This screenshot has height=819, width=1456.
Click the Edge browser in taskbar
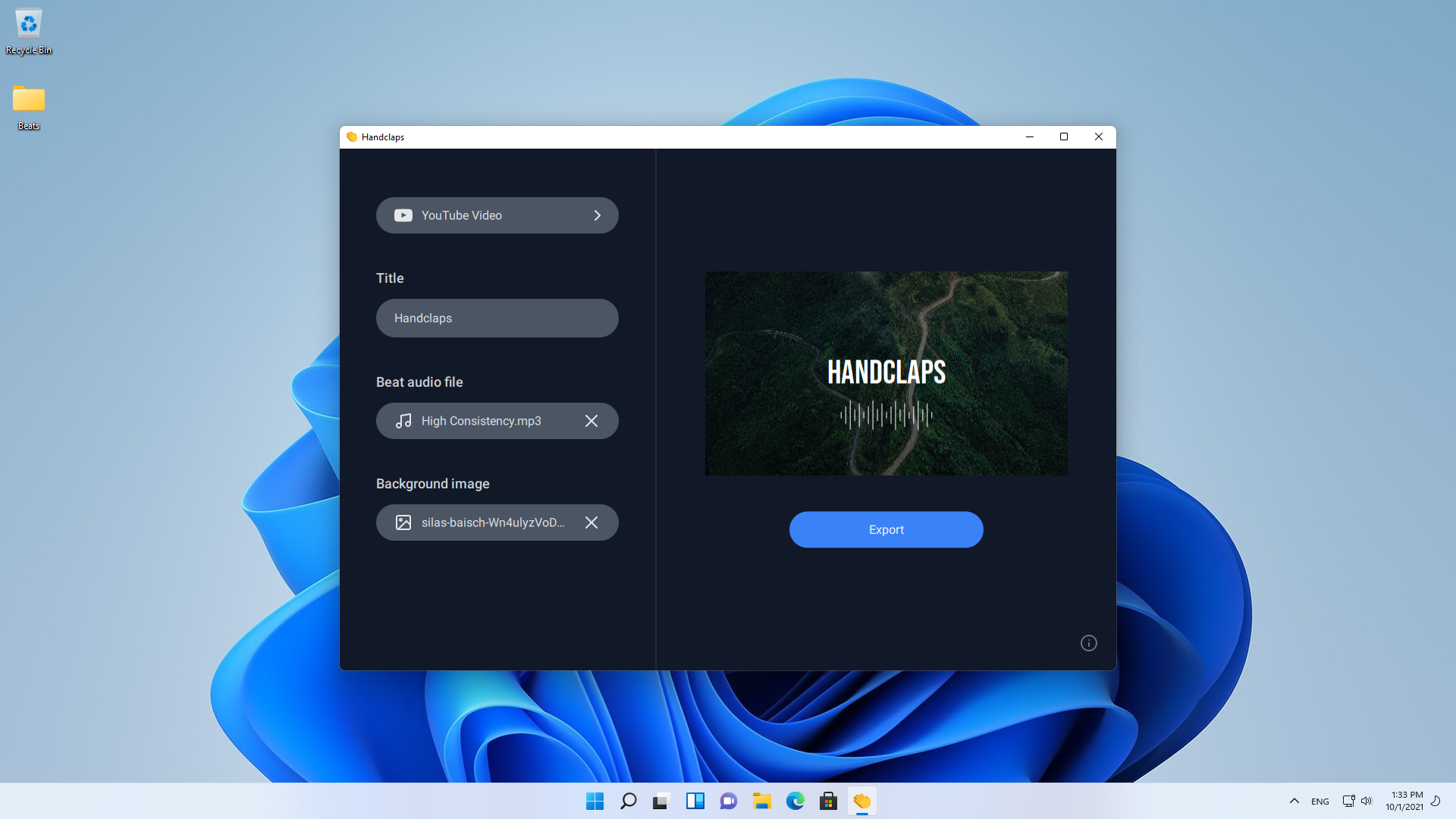click(x=795, y=801)
